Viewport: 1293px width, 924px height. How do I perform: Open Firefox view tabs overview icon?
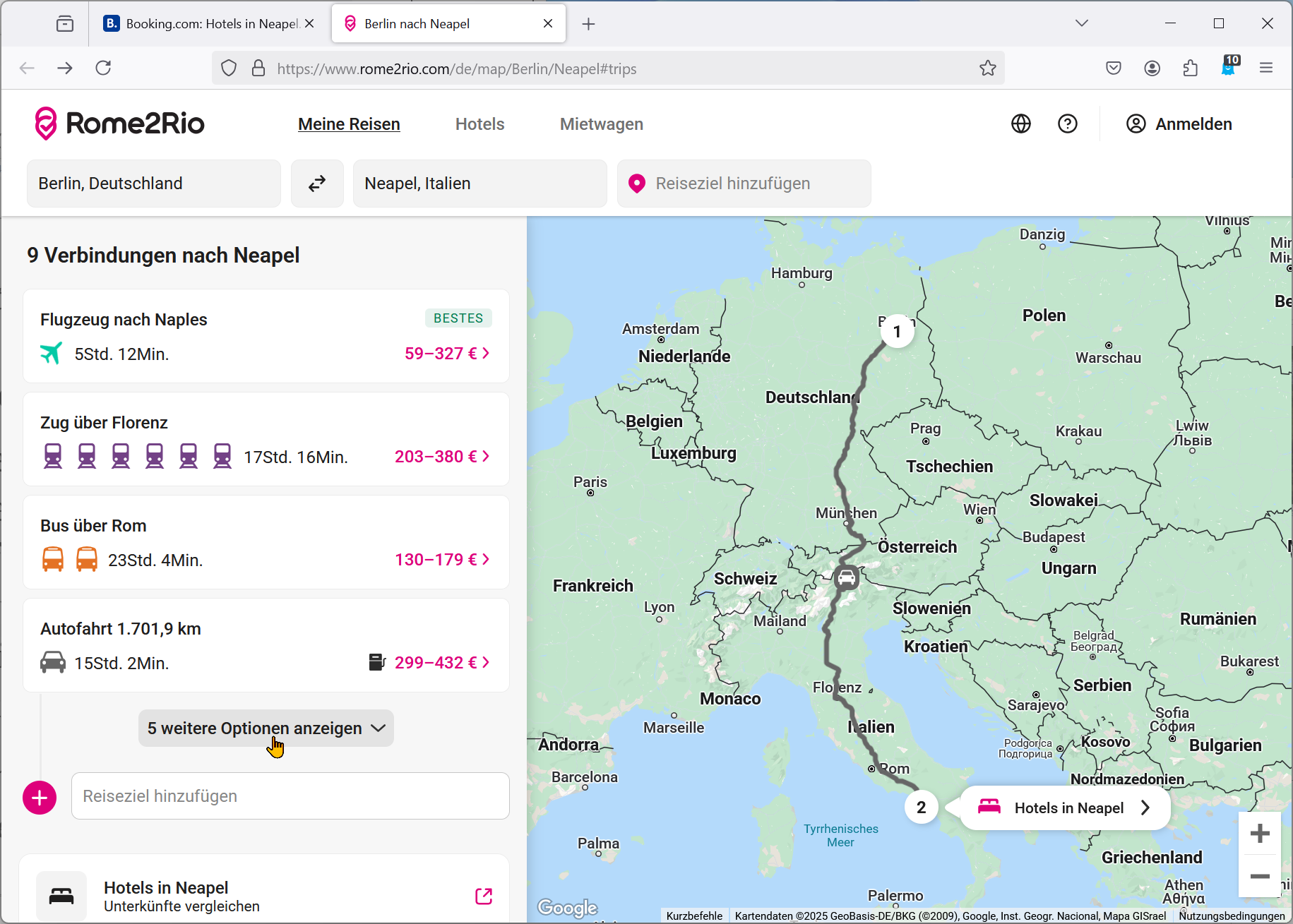[65, 24]
